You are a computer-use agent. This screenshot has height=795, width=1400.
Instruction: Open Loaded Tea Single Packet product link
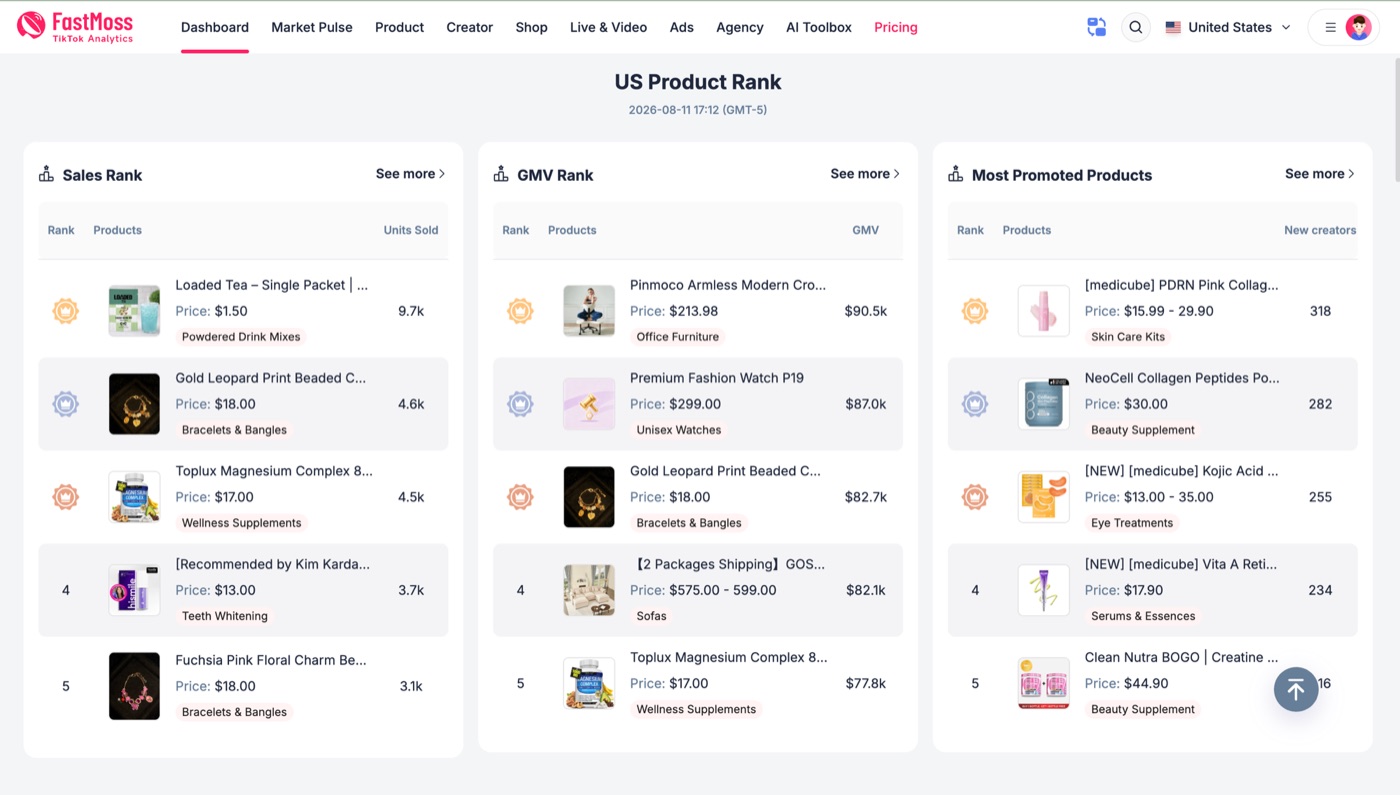pos(272,285)
